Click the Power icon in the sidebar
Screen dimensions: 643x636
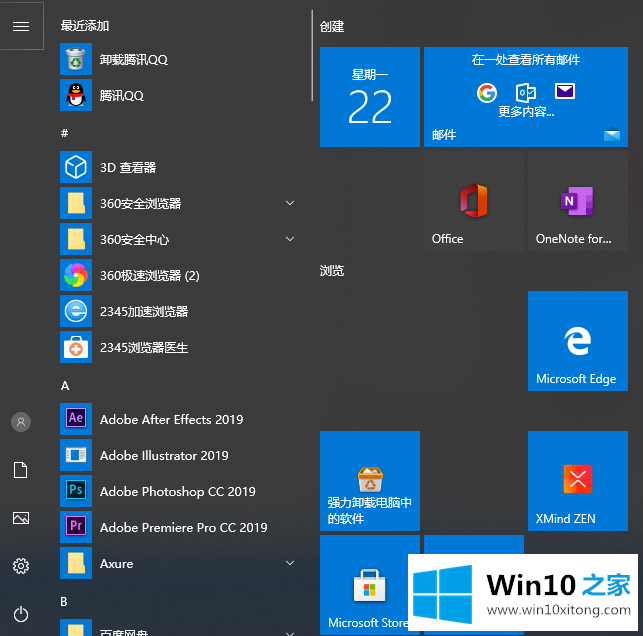(21, 614)
